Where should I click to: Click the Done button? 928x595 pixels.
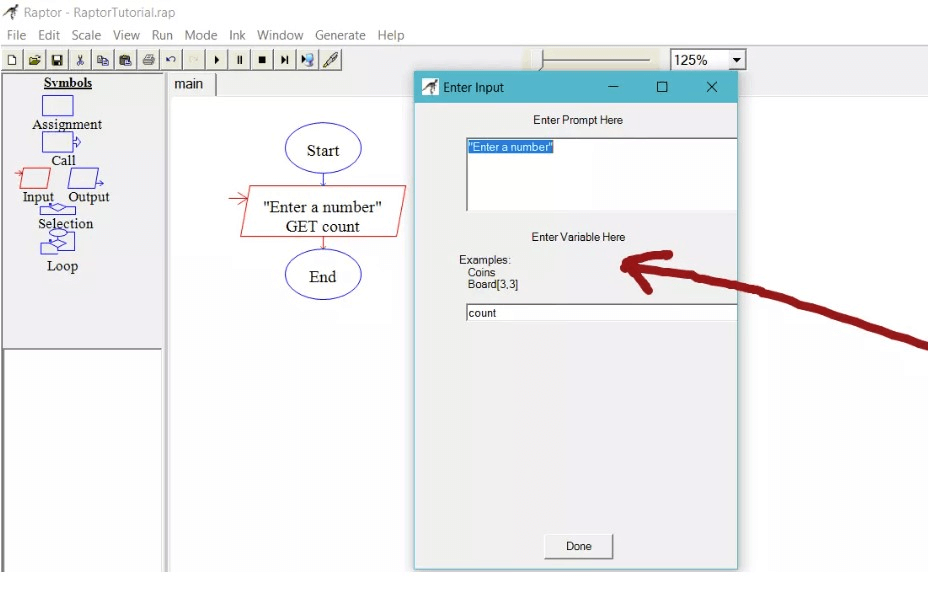[578, 546]
